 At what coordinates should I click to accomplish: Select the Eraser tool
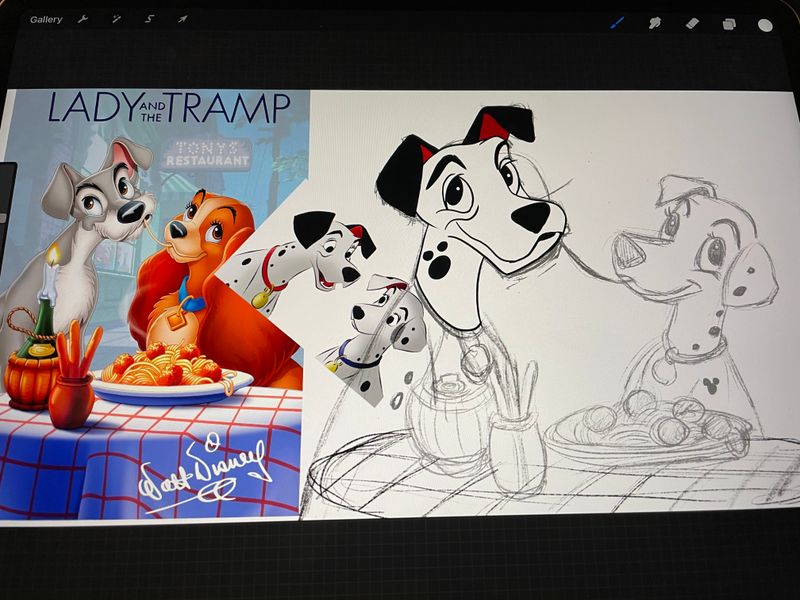(692, 23)
